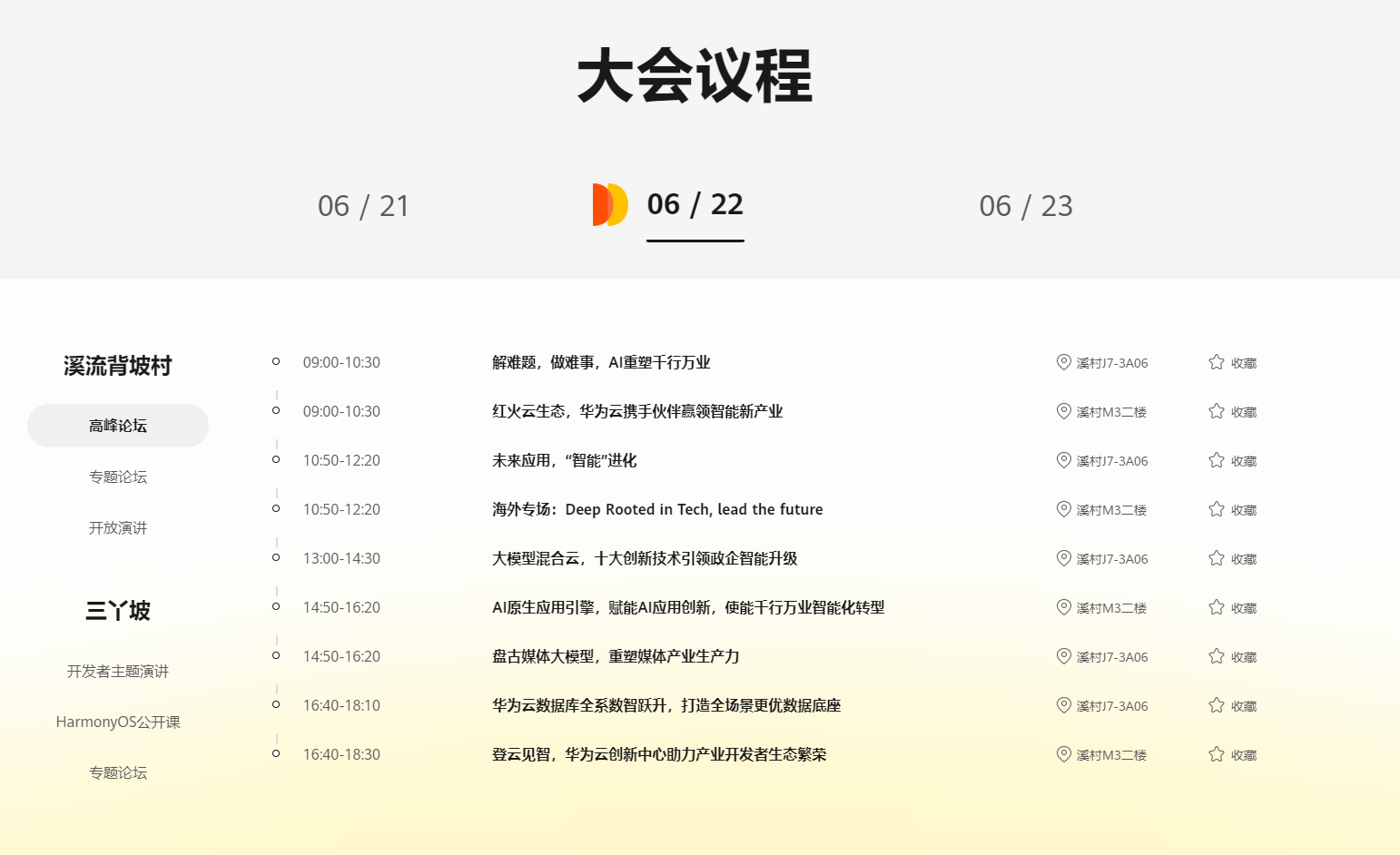
Task: Open session AI原生应用引擎，赋能AI应用创新
Action: point(688,607)
